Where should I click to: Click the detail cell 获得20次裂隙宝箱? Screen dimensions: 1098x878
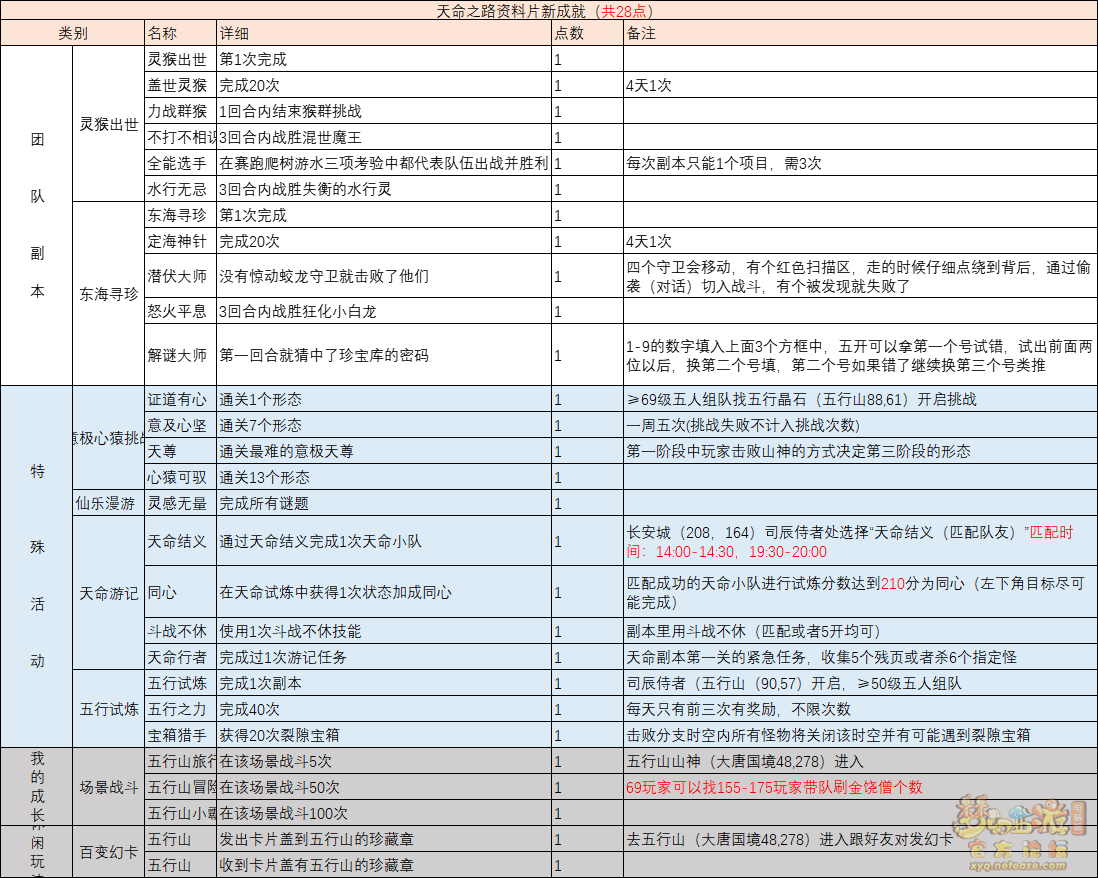pyautogui.click(x=384, y=735)
